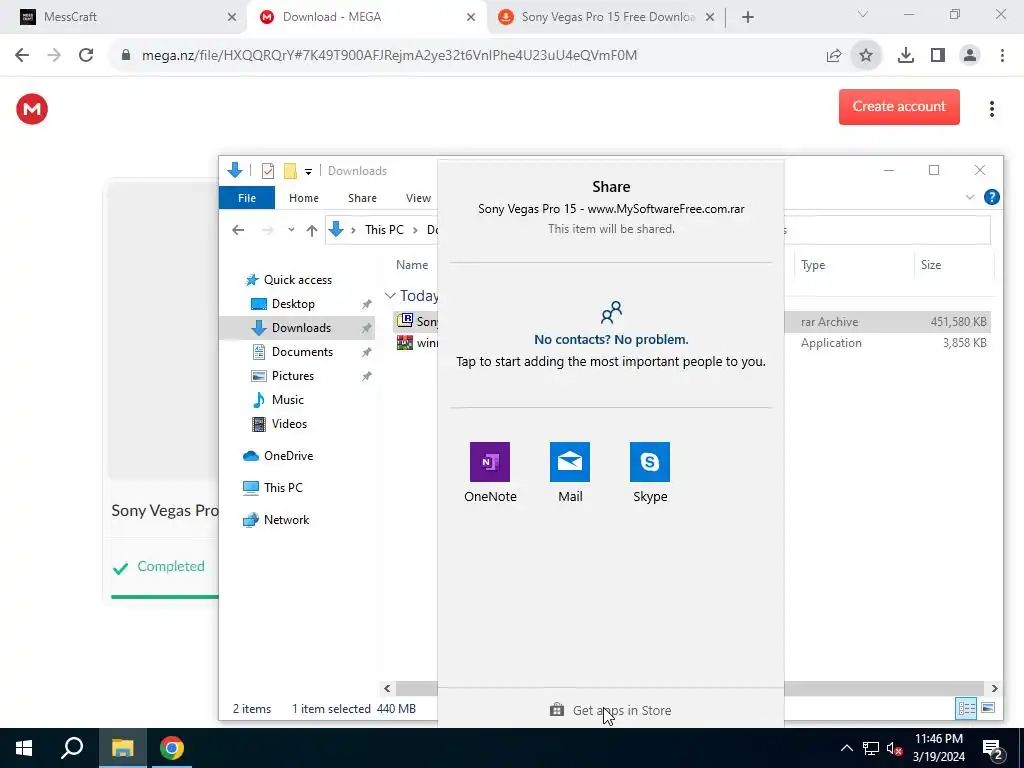Share file via Skype app icon

pos(650,462)
